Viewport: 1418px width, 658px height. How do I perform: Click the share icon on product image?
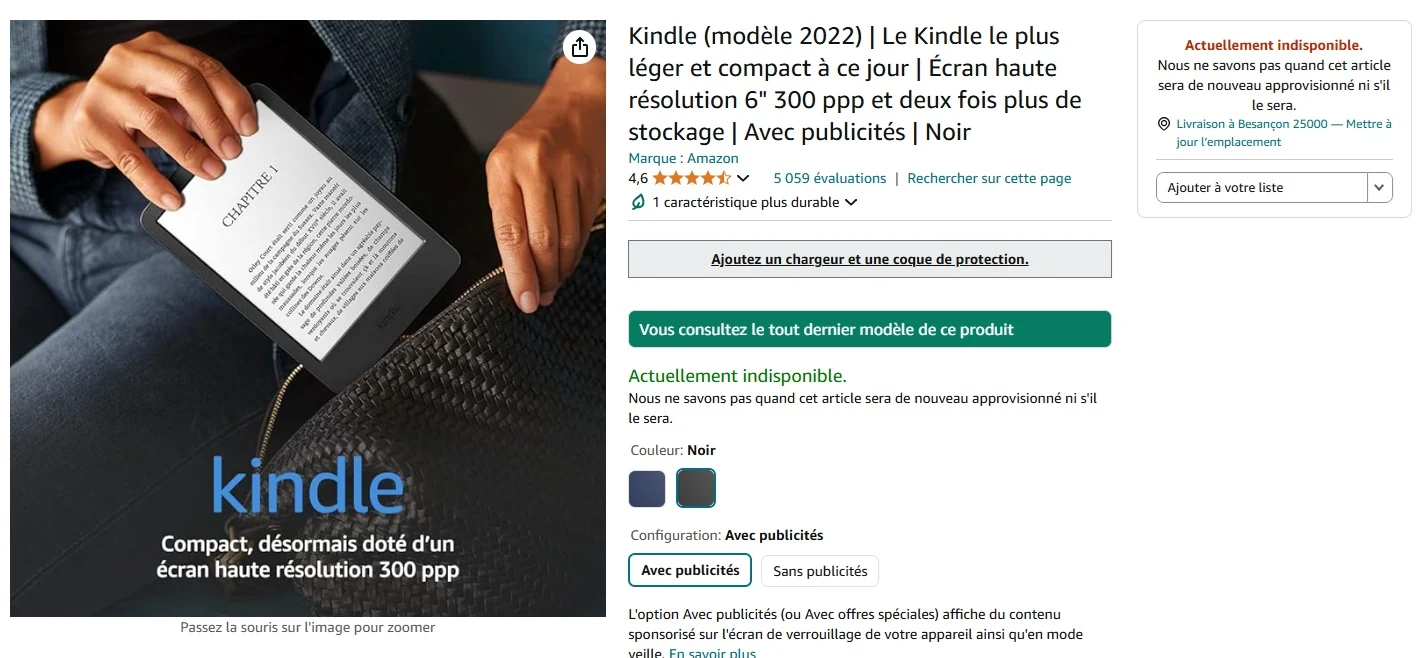pyautogui.click(x=579, y=46)
